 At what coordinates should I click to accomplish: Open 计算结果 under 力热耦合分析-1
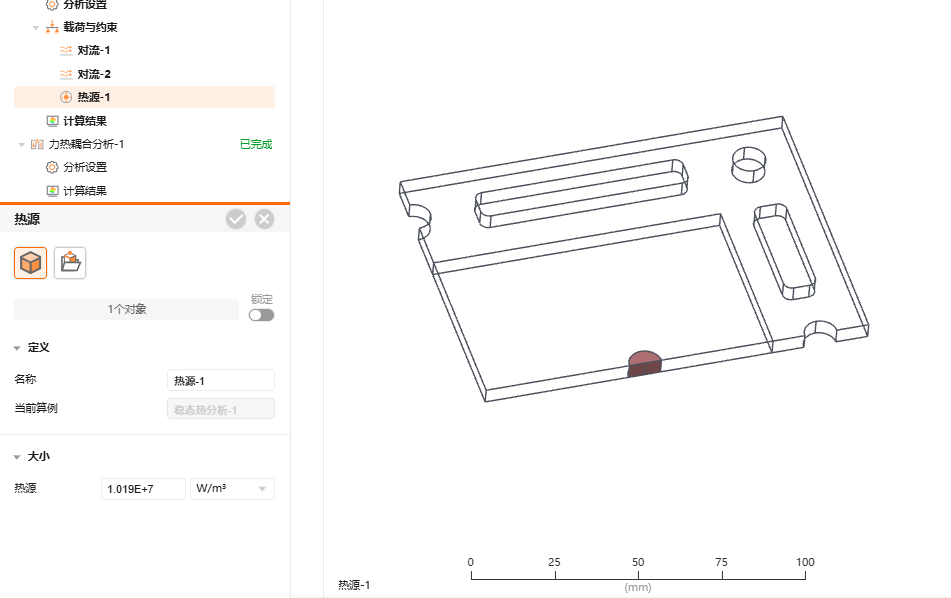85,191
